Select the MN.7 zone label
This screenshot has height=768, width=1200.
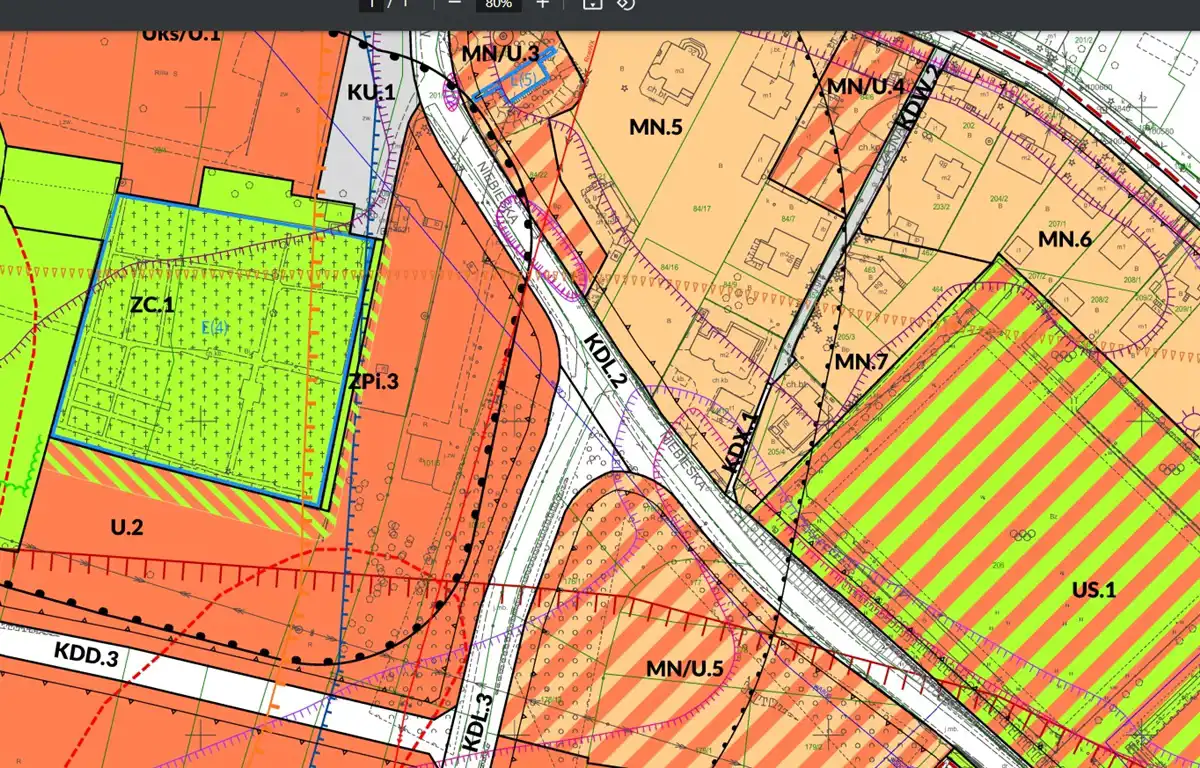pyautogui.click(x=862, y=361)
